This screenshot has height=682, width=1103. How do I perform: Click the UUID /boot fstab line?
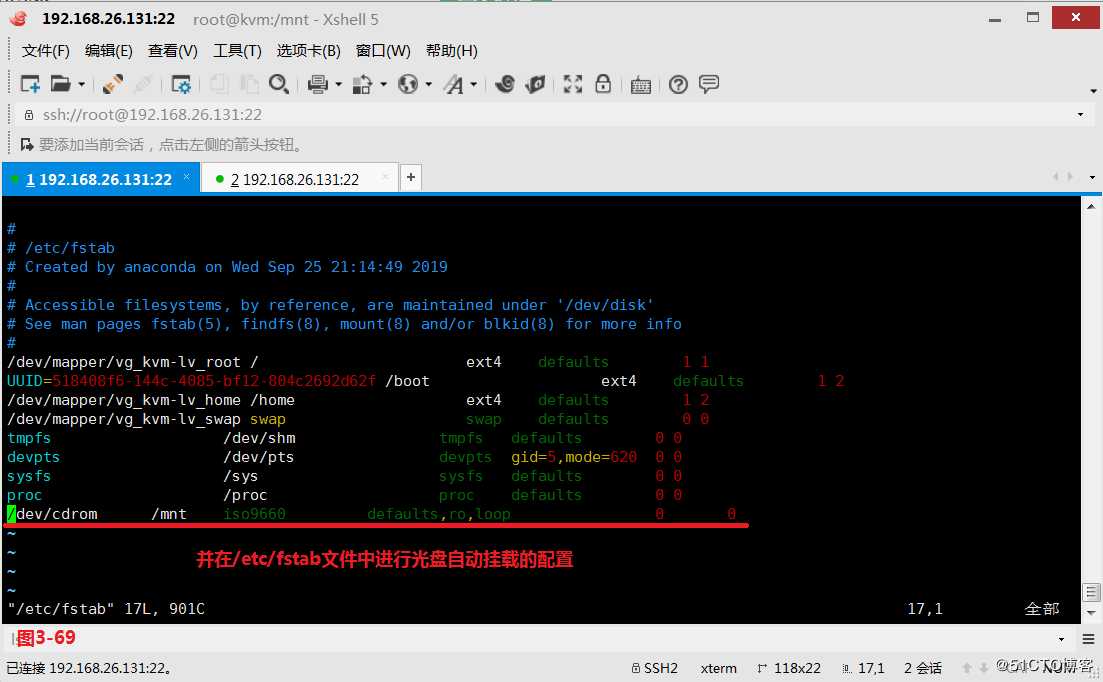426,381
